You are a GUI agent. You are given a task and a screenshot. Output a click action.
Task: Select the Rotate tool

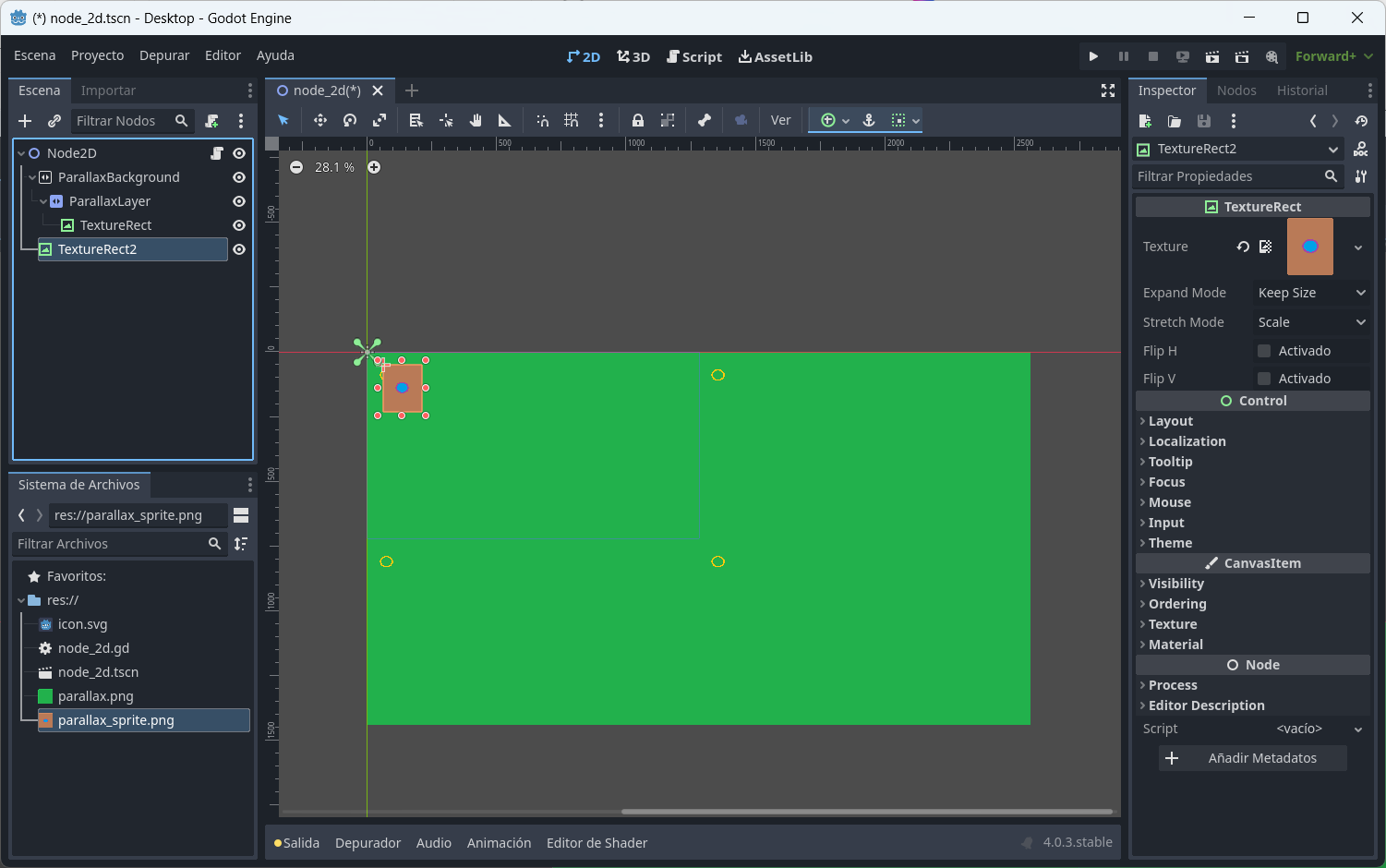[350, 120]
